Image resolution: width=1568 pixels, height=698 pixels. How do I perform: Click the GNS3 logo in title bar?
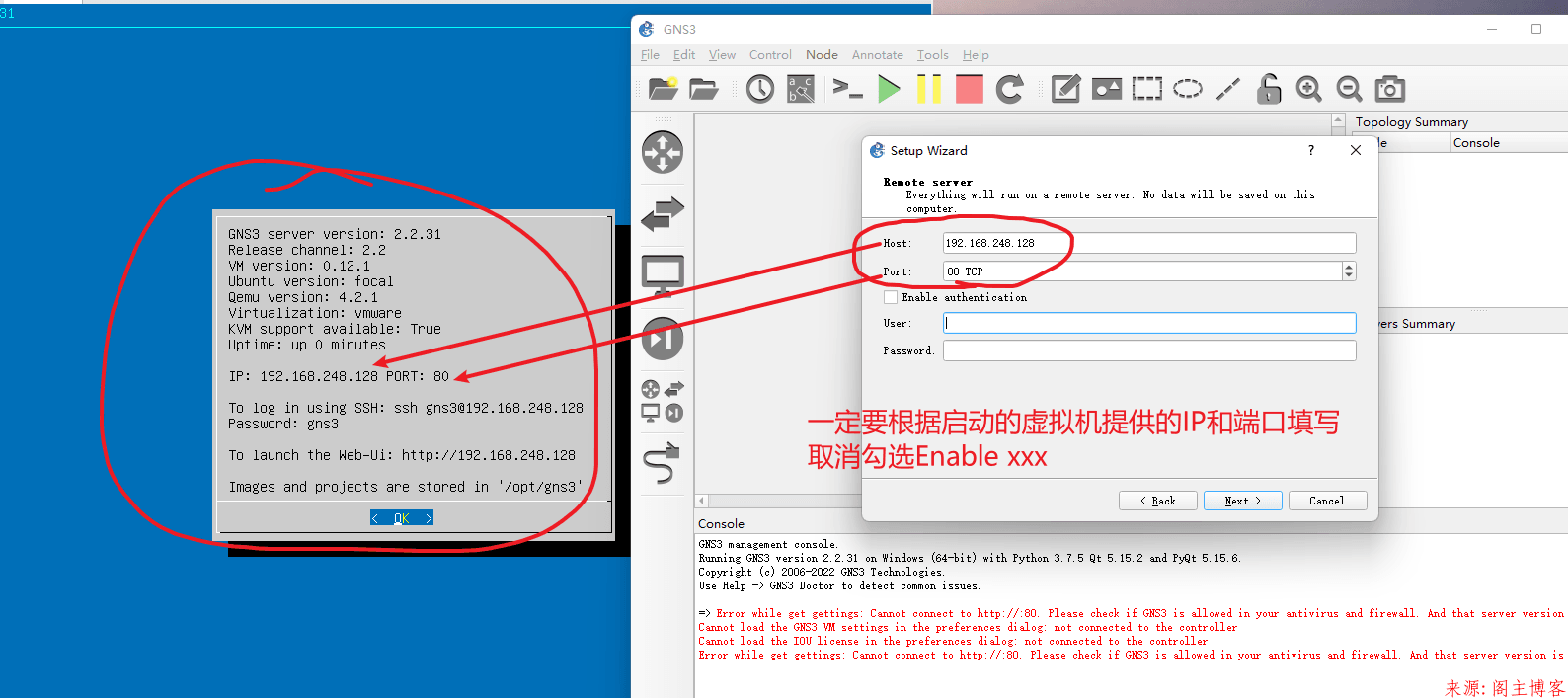tap(646, 29)
